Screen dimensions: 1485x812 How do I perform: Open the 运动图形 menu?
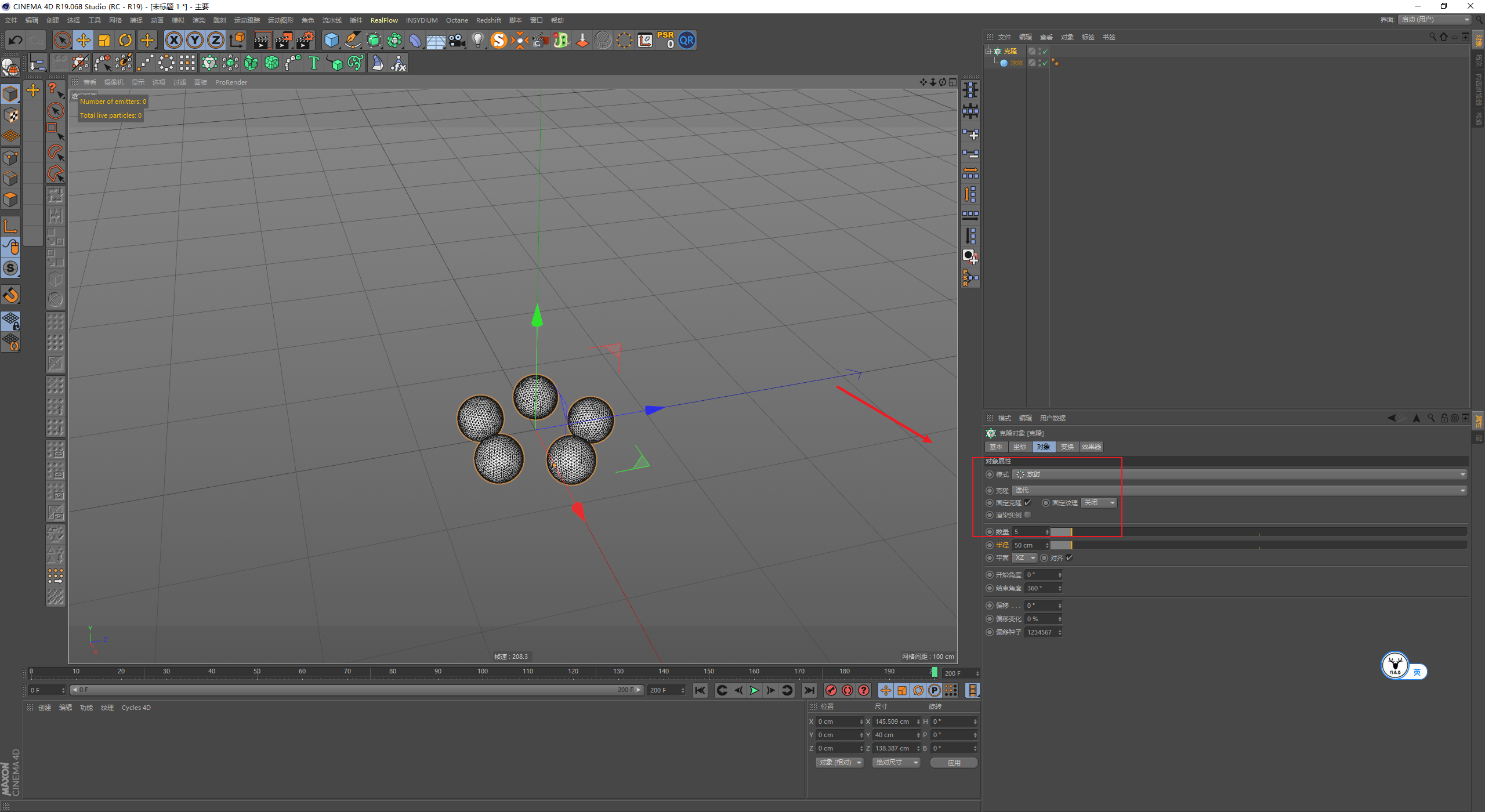click(281, 20)
